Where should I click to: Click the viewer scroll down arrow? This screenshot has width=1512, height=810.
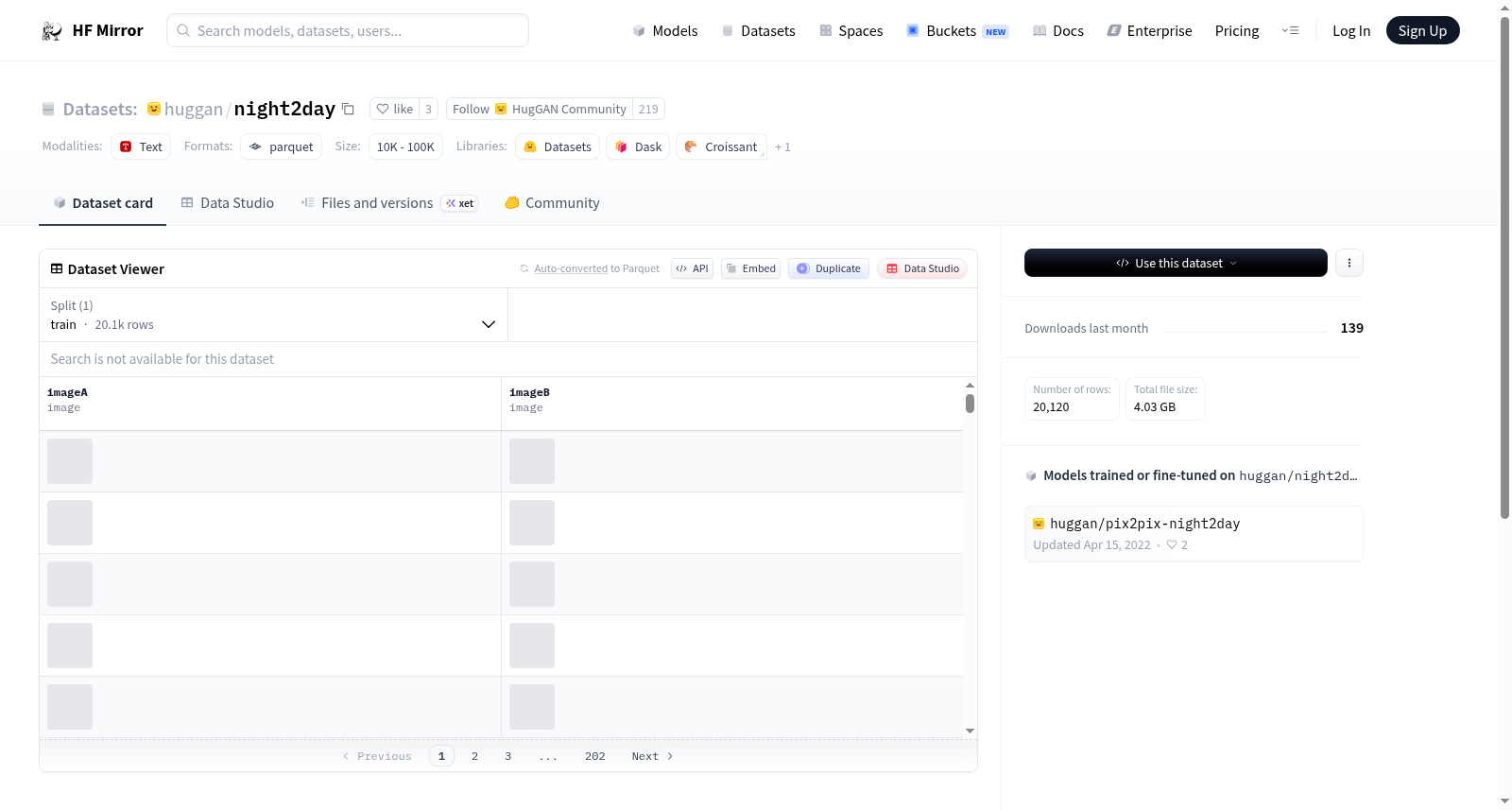click(x=970, y=731)
